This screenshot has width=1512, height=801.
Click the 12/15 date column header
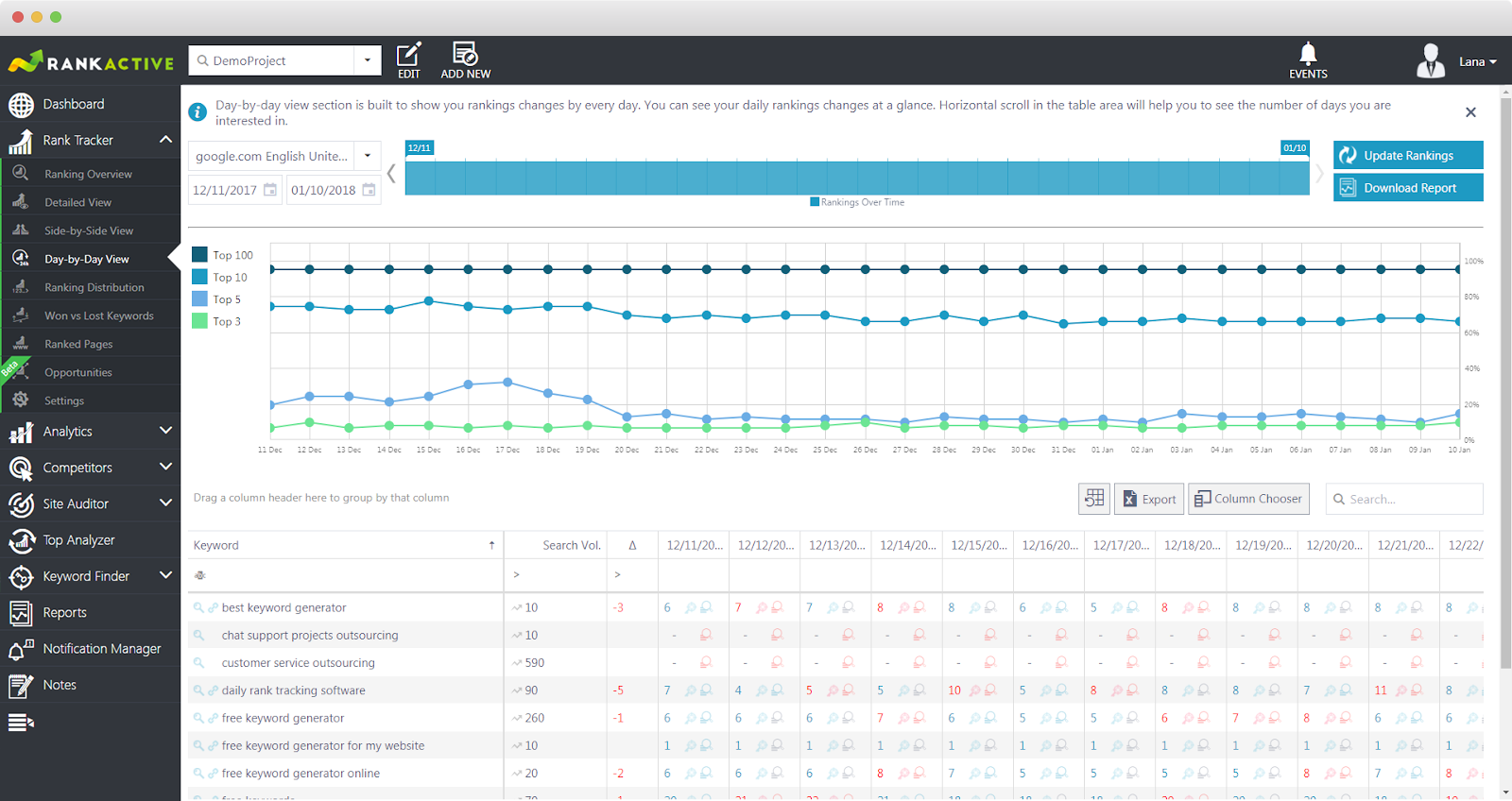coord(977,545)
